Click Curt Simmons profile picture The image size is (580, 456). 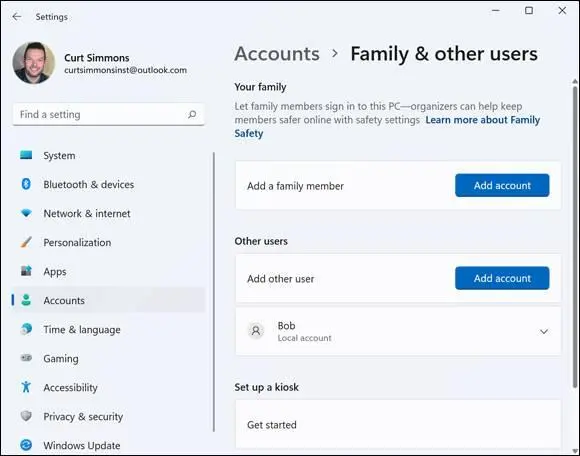point(34,63)
